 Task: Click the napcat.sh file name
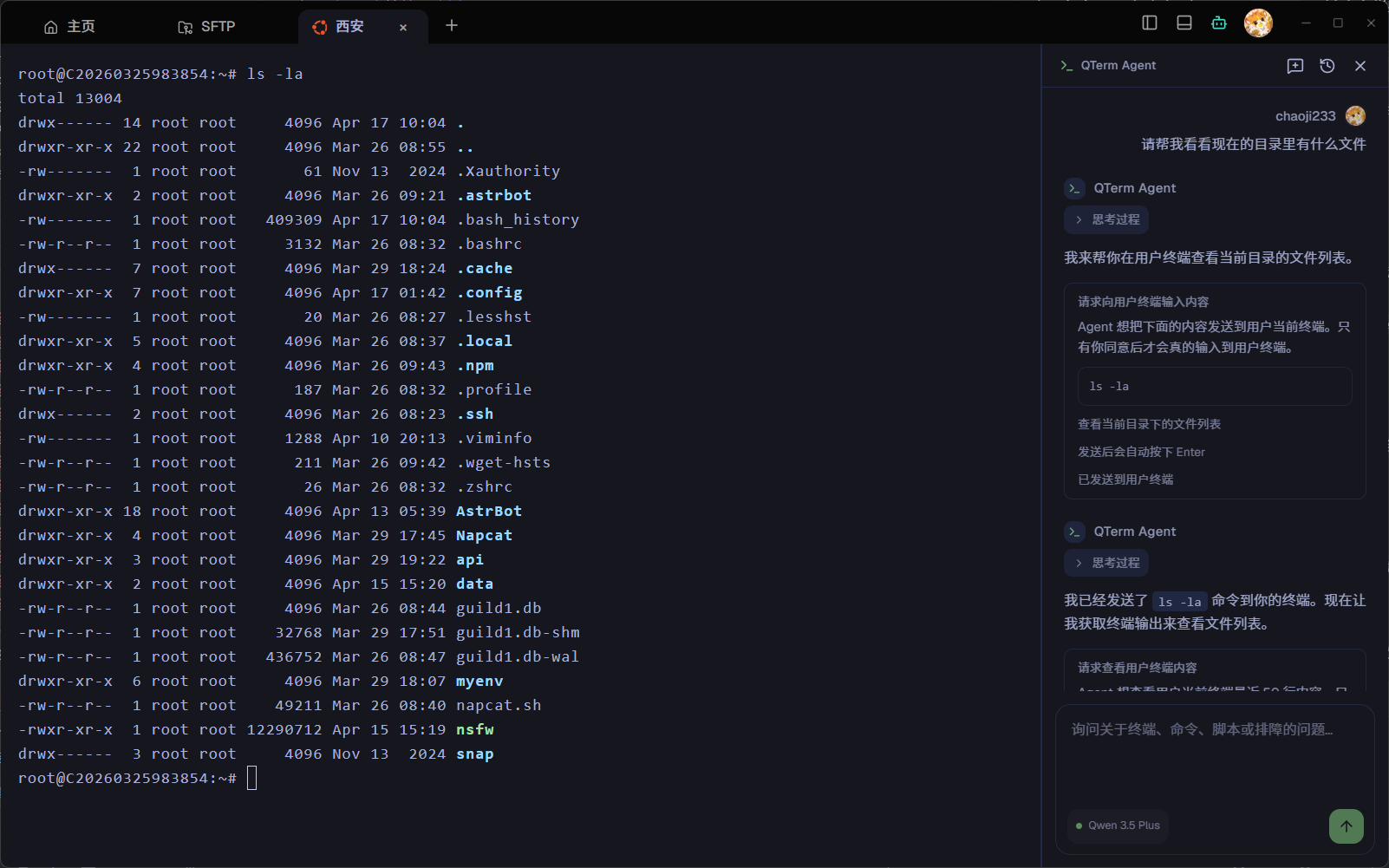(x=499, y=706)
